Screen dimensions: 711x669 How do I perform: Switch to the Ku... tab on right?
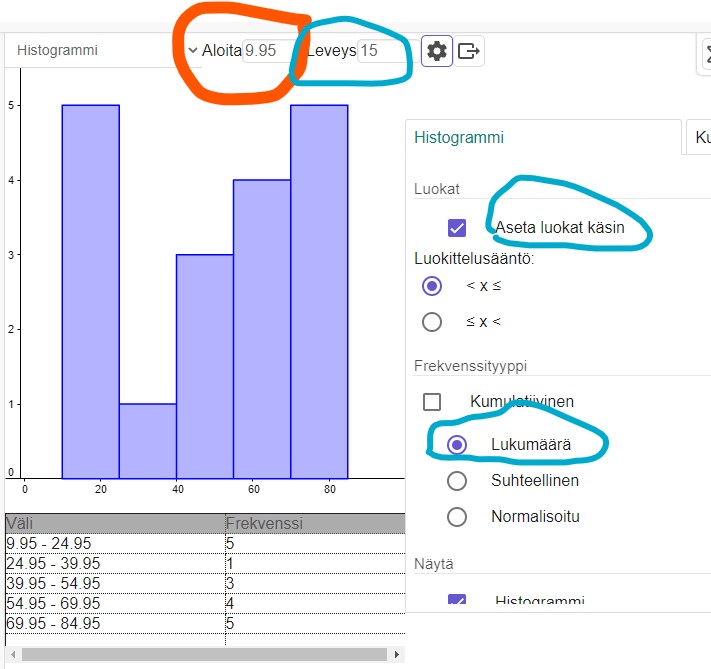(700, 137)
